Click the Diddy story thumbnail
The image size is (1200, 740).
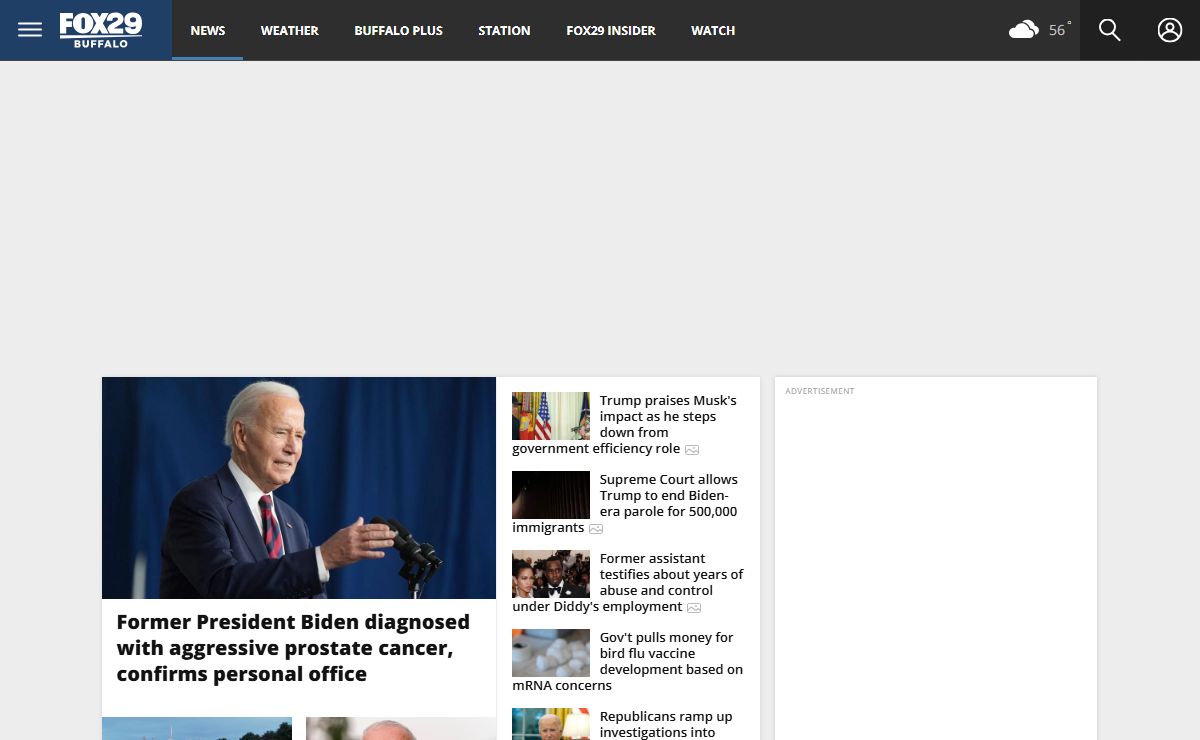[x=551, y=574]
